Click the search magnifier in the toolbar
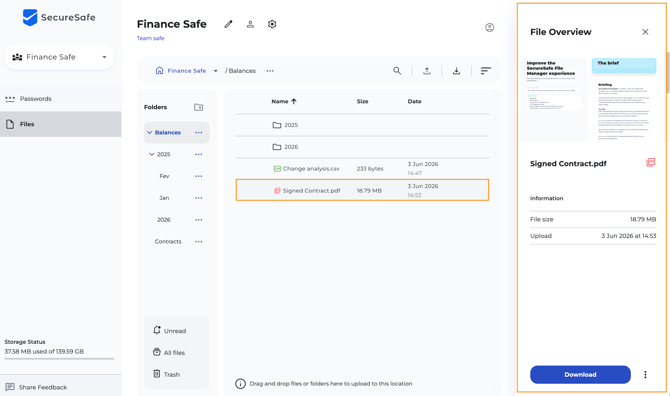The image size is (670, 396). pos(397,71)
